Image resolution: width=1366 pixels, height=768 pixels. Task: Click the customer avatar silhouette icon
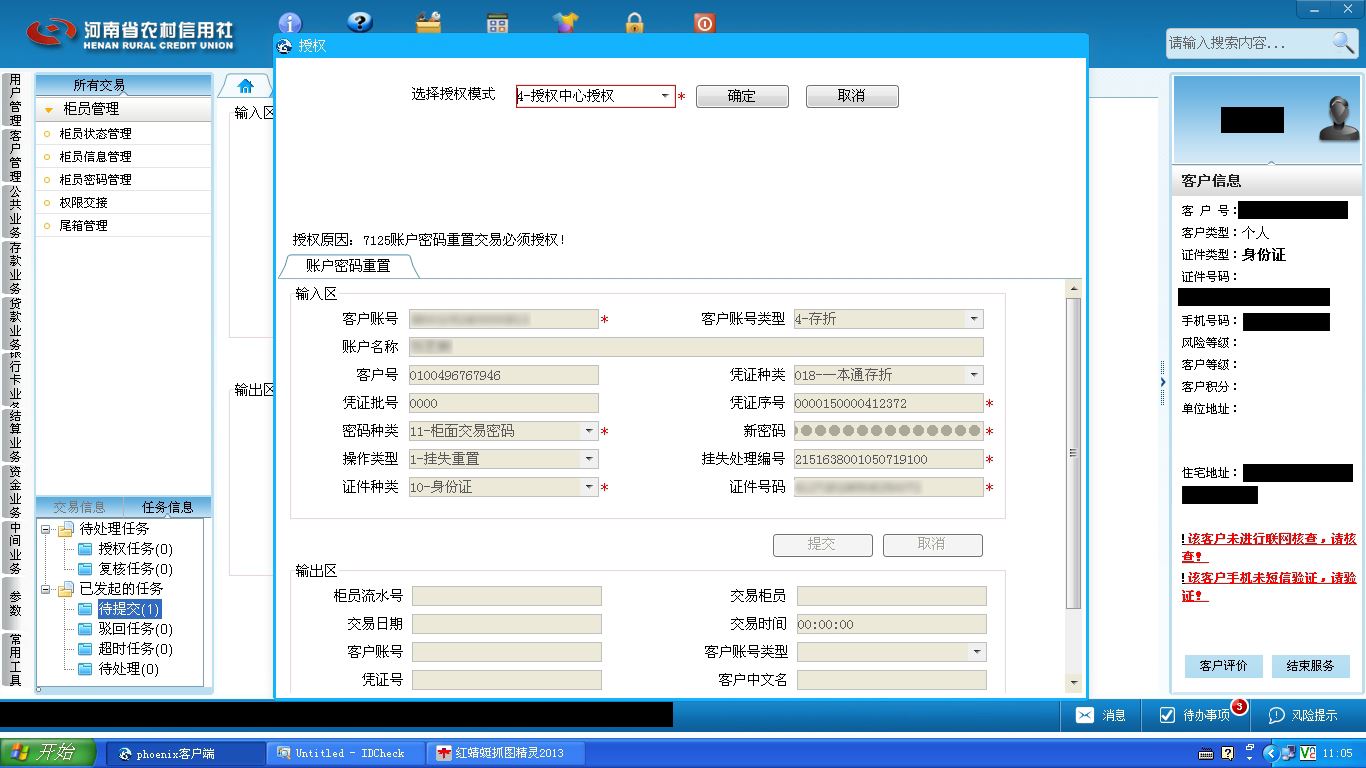(1338, 119)
